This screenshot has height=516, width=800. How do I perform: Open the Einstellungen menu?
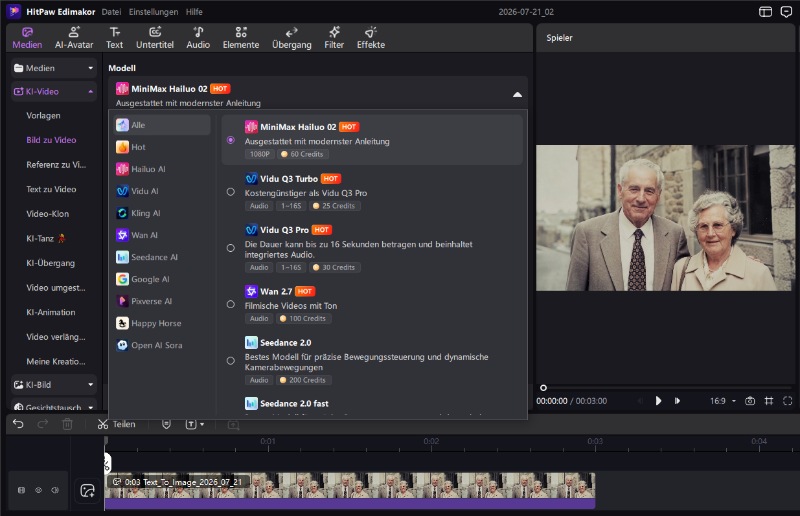153,12
